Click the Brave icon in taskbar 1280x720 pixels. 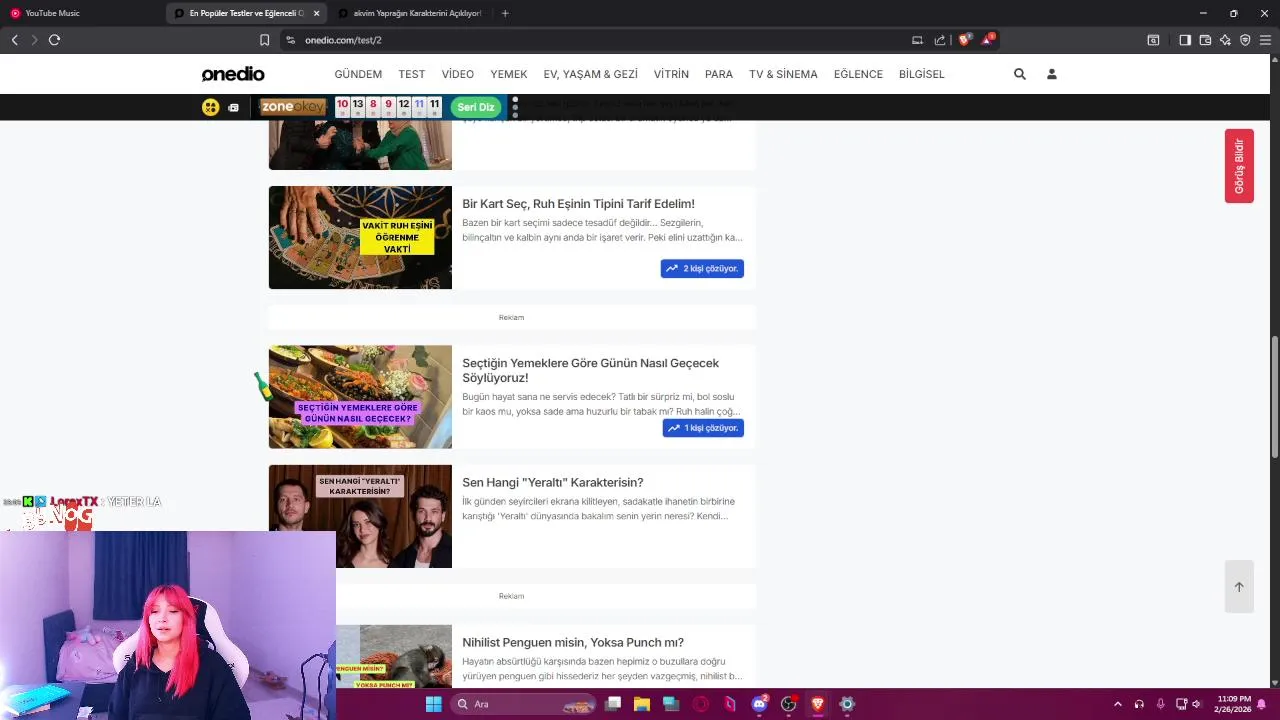click(818, 704)
